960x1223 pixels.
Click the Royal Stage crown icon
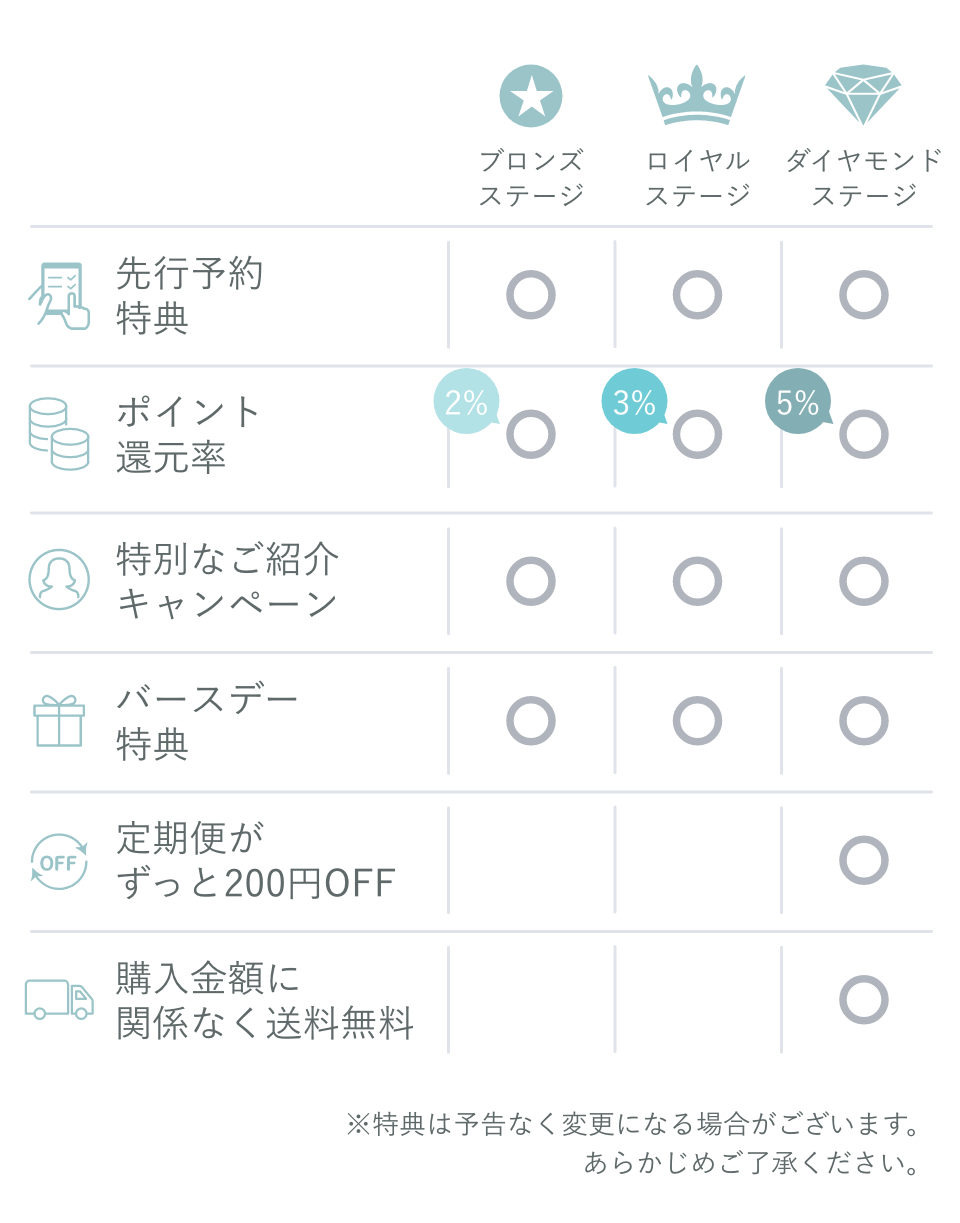coord(697,96)
